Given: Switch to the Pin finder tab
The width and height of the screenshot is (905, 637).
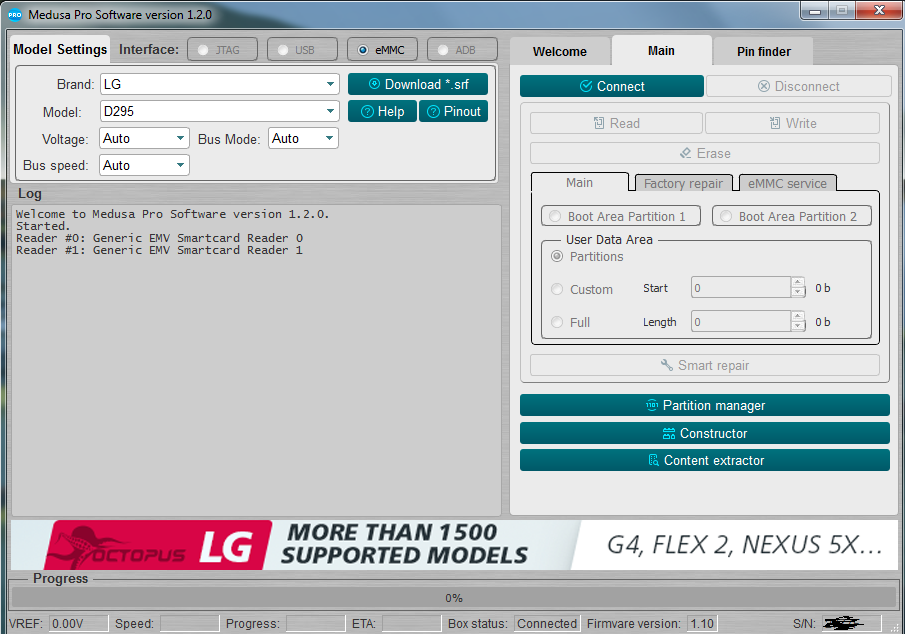Looking at the screenshot, I should [764, 51].
